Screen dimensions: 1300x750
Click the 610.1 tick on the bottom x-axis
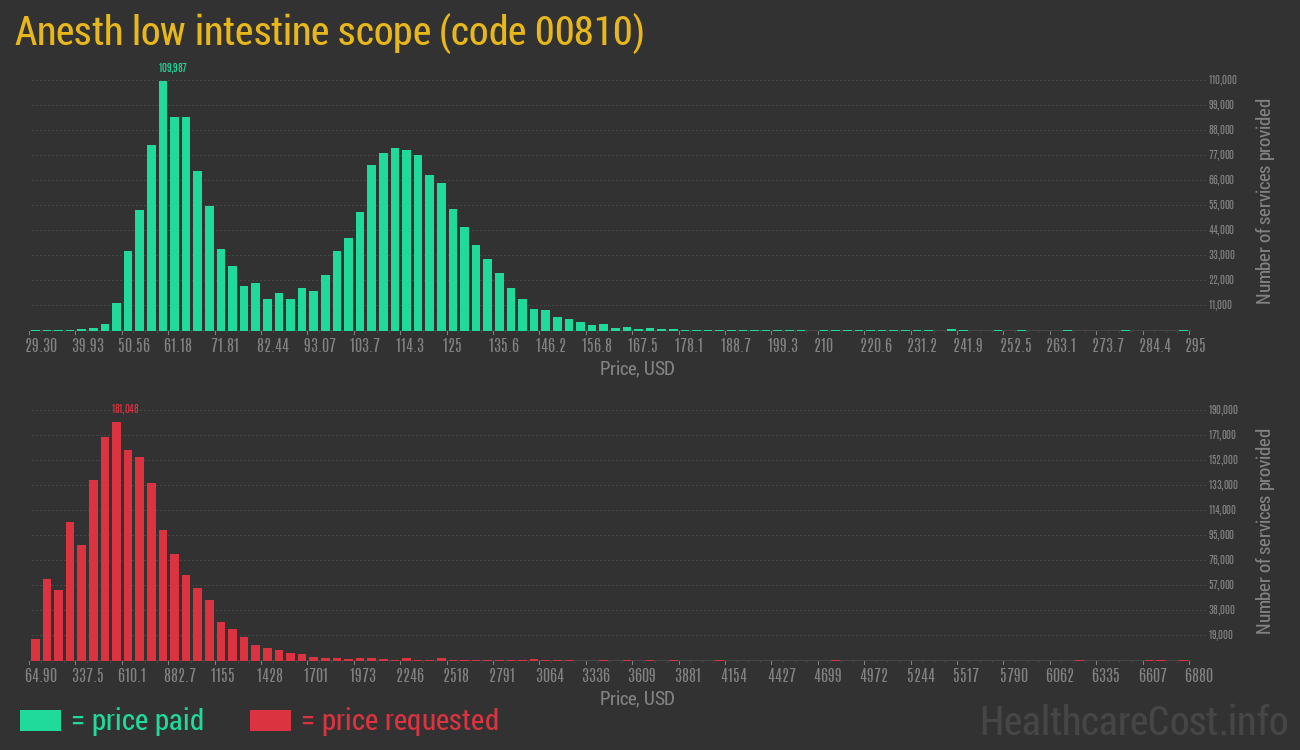click(132, 676)
